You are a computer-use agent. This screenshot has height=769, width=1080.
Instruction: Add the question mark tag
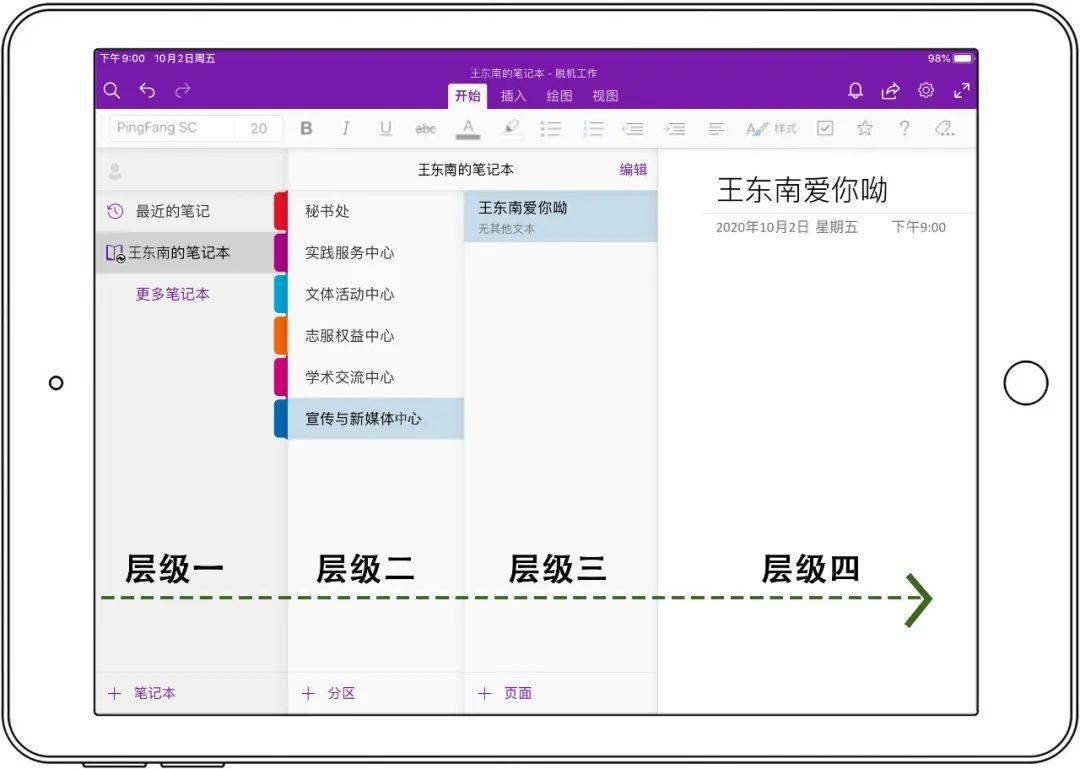coord(904,128)
